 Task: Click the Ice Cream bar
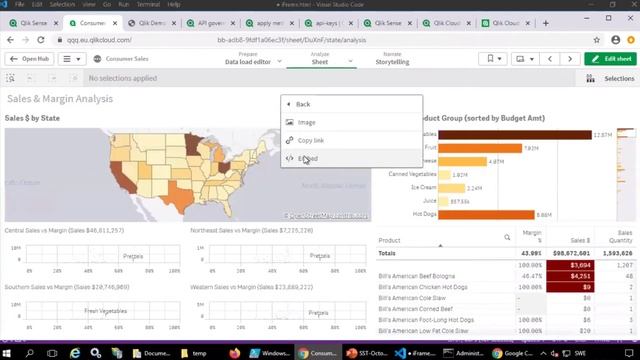(x=451, y=188)
